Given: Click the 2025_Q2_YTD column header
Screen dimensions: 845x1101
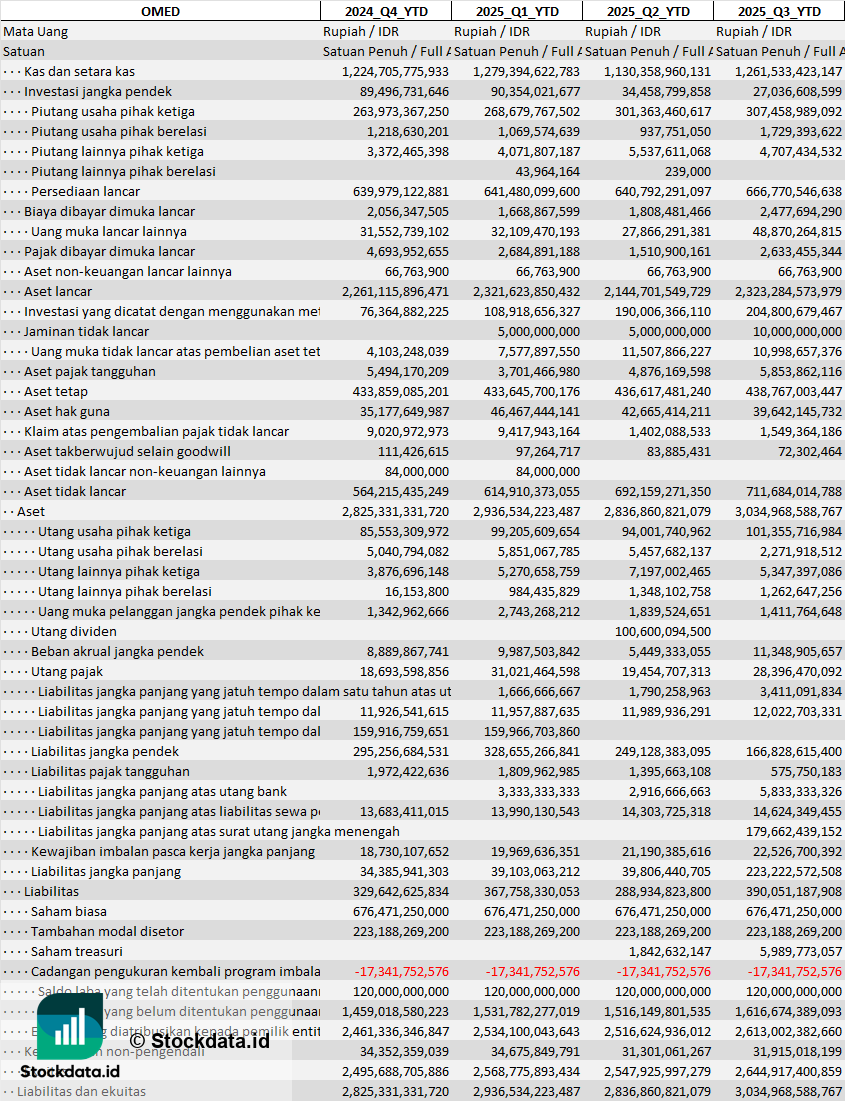Looking at the screenshot, I should [647, 11].
